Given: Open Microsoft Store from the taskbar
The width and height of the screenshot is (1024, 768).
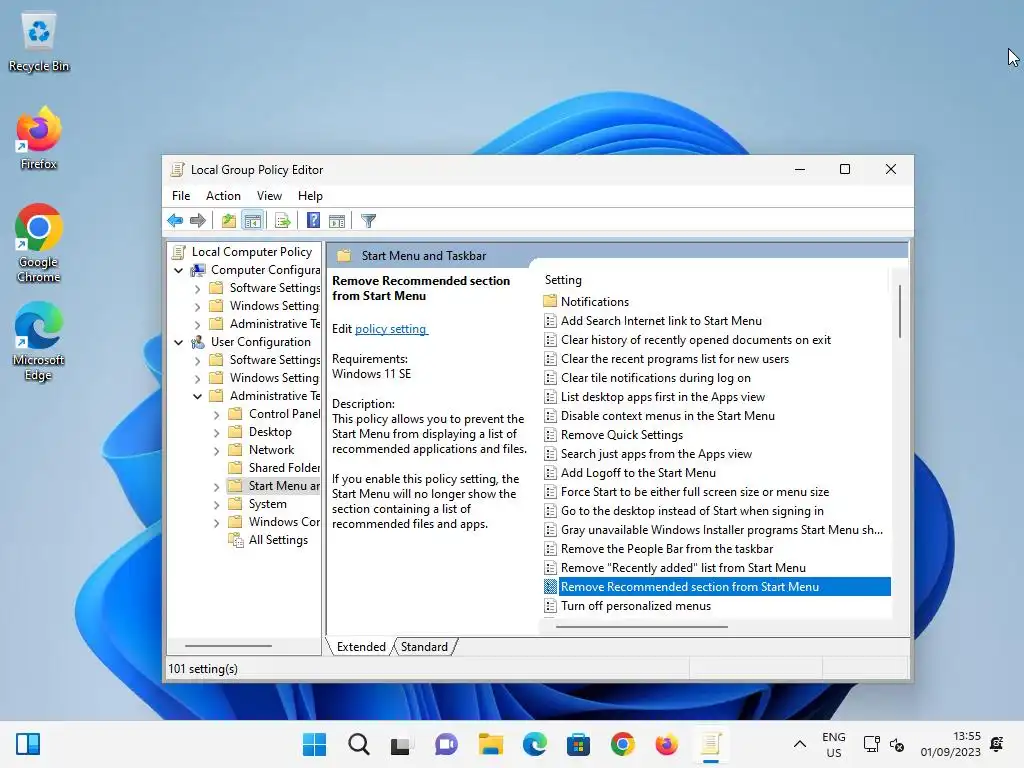Looking at the screenshot, I should pyautogui.click(x=579, y=744).
